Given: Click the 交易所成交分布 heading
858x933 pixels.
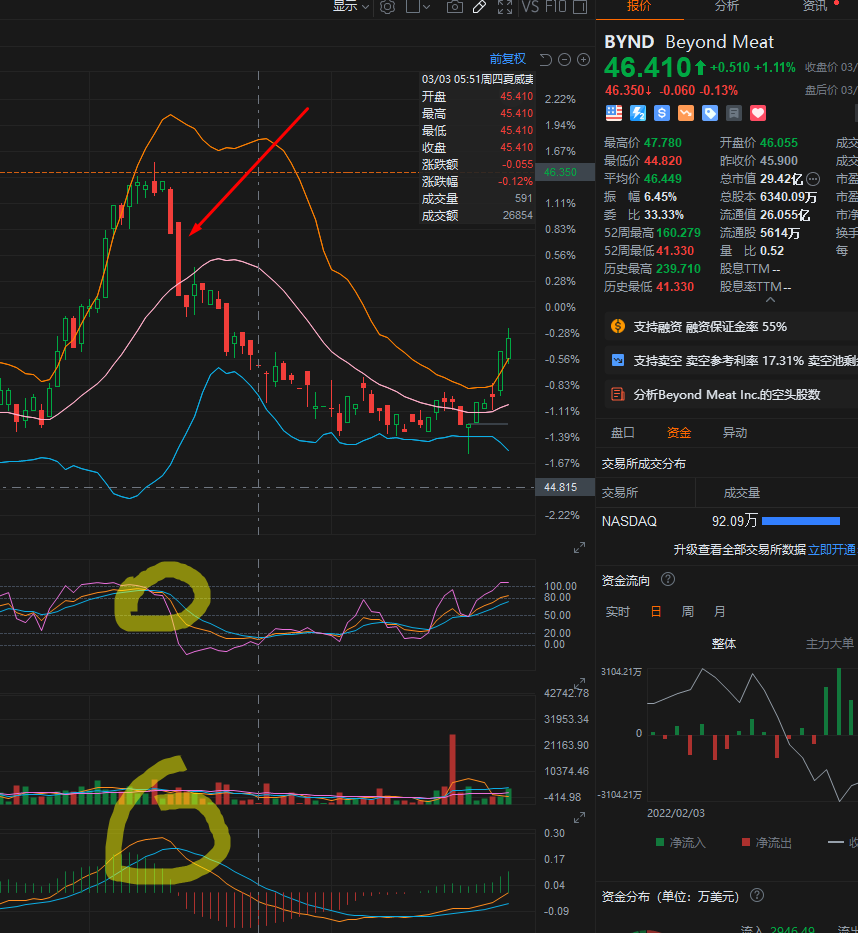Looking at the screenshot, I should 643,464.
